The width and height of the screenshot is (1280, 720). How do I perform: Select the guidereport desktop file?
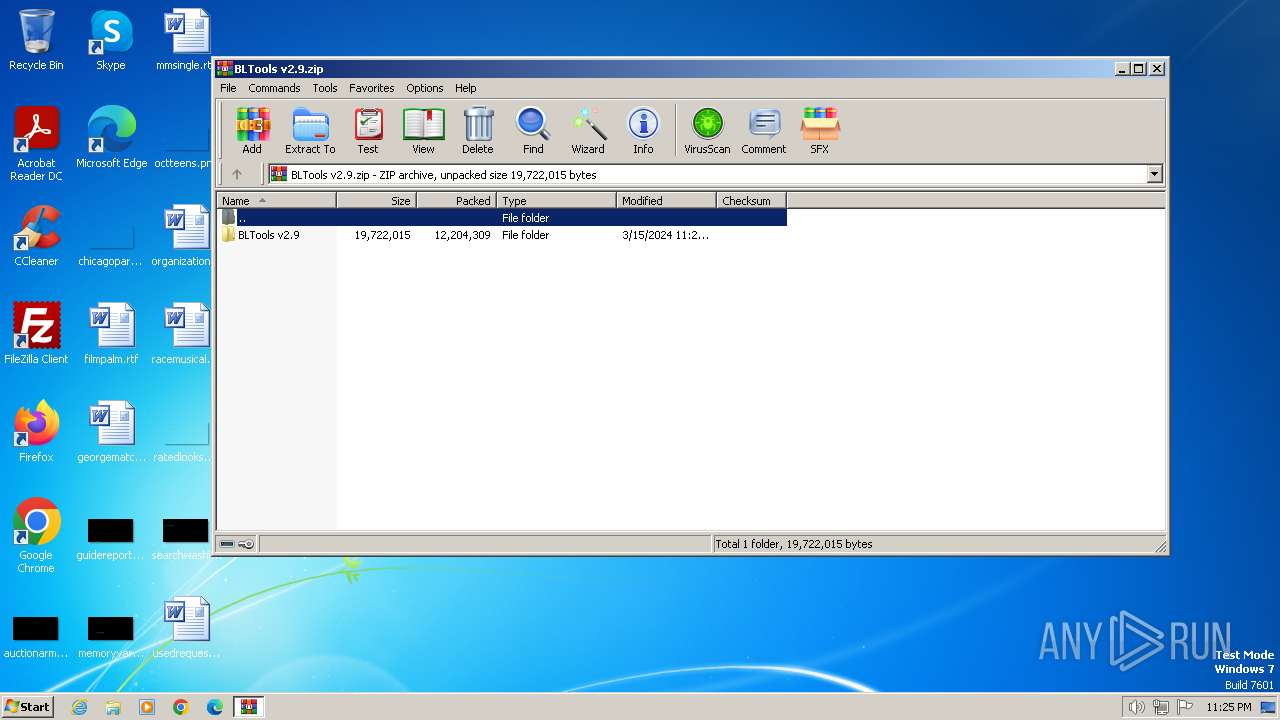tap(111, 539)
